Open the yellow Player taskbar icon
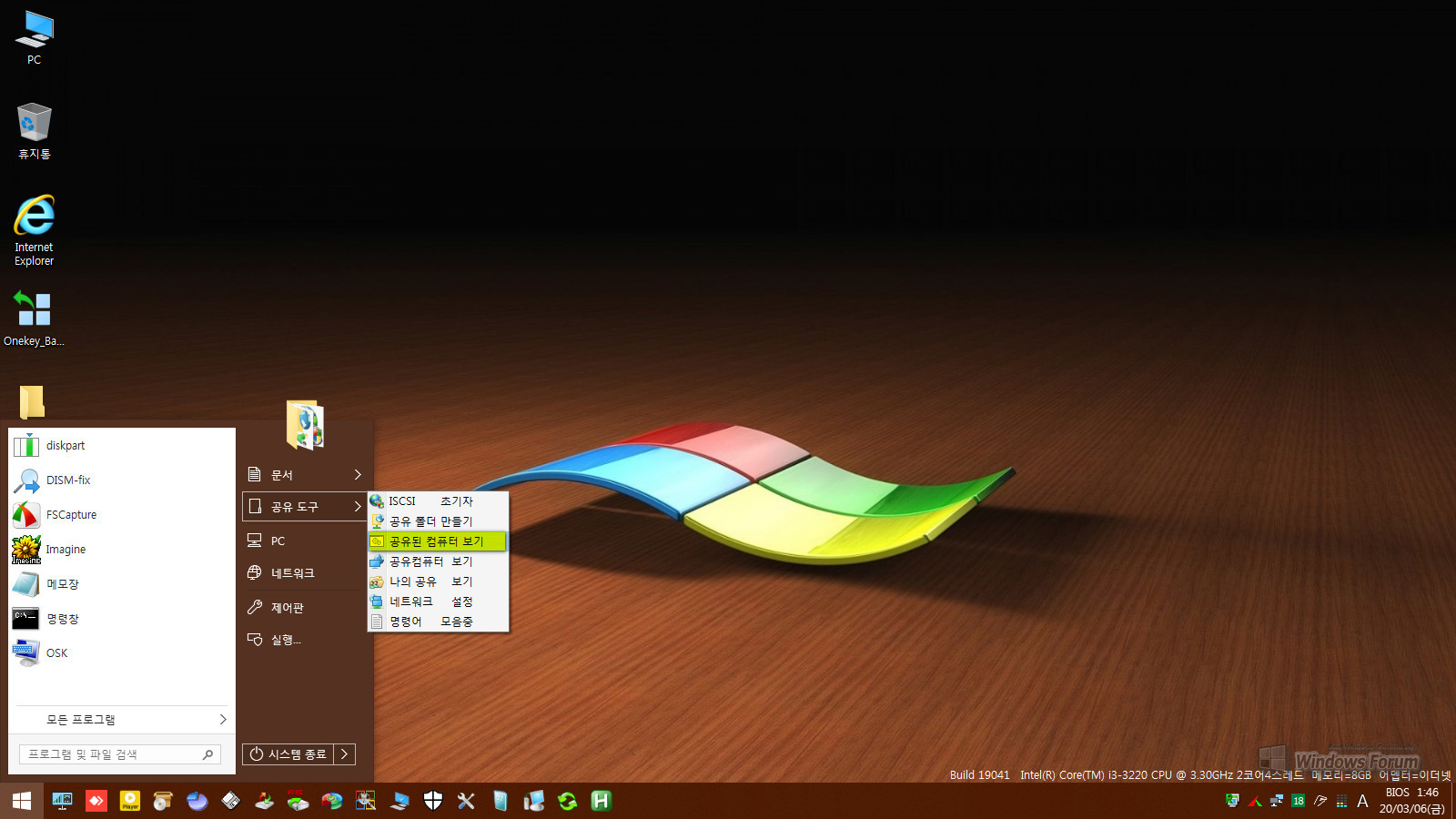1456x819 pixels. [x=130, y=801]
